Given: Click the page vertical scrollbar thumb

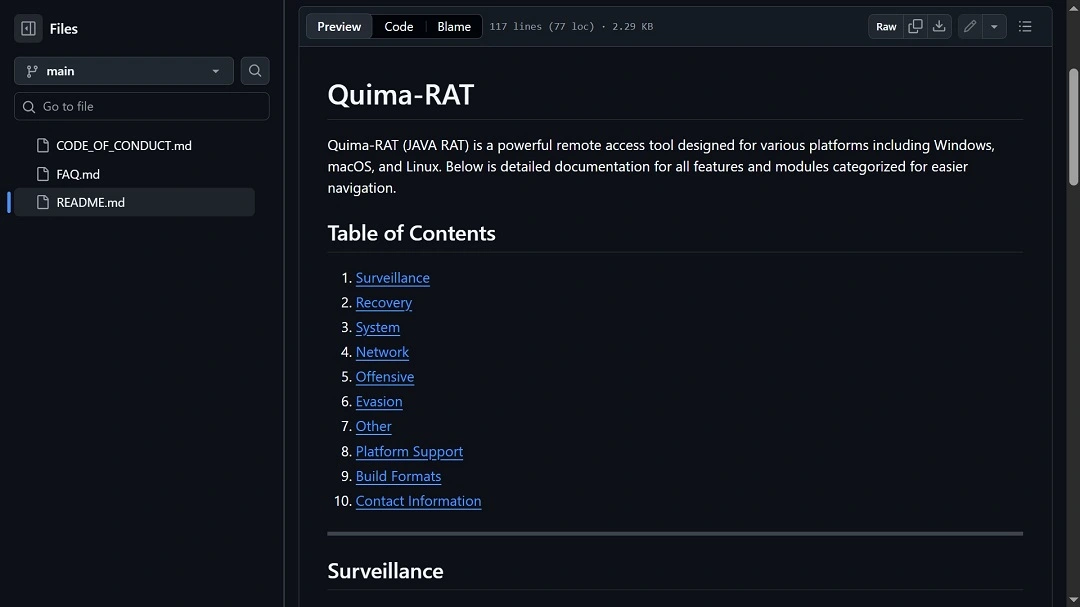Looking at the screenshot, I should point(1073,127).
